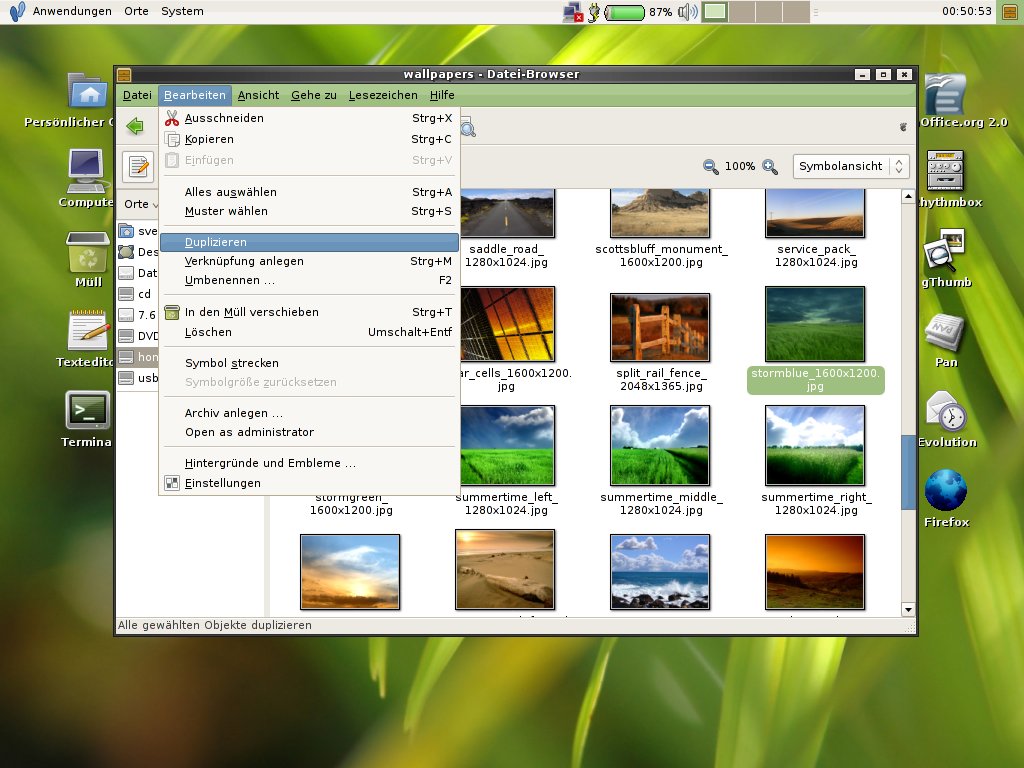
Task: Select the DVD drive sidebar entry
Action: point(138,336)
